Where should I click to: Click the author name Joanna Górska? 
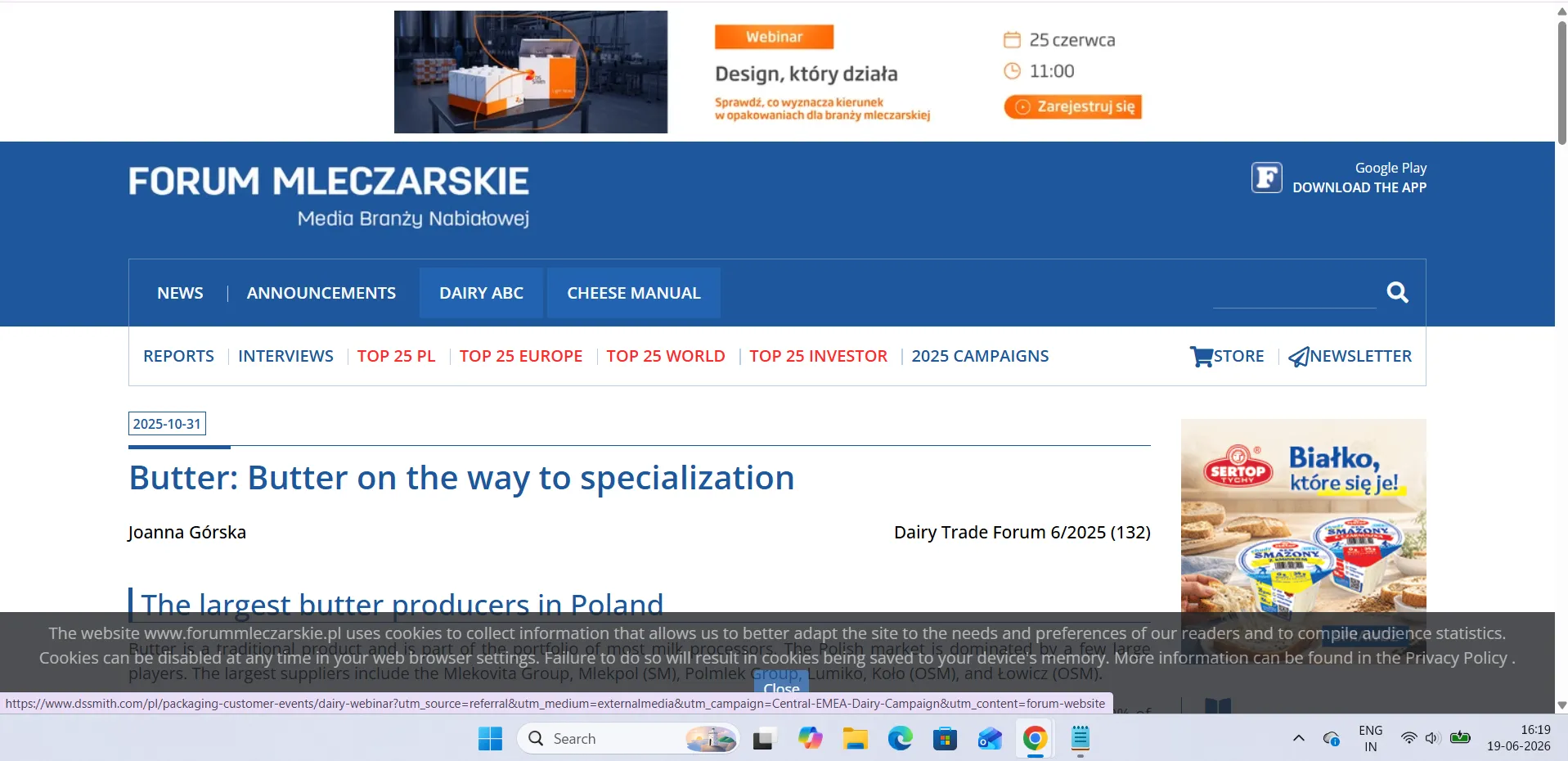tap(186, 532)
